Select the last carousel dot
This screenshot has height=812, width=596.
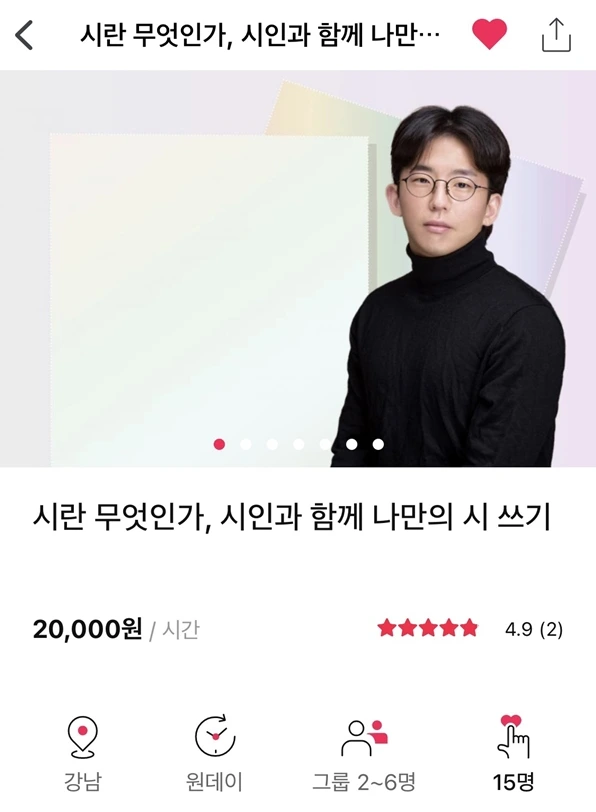379,444
